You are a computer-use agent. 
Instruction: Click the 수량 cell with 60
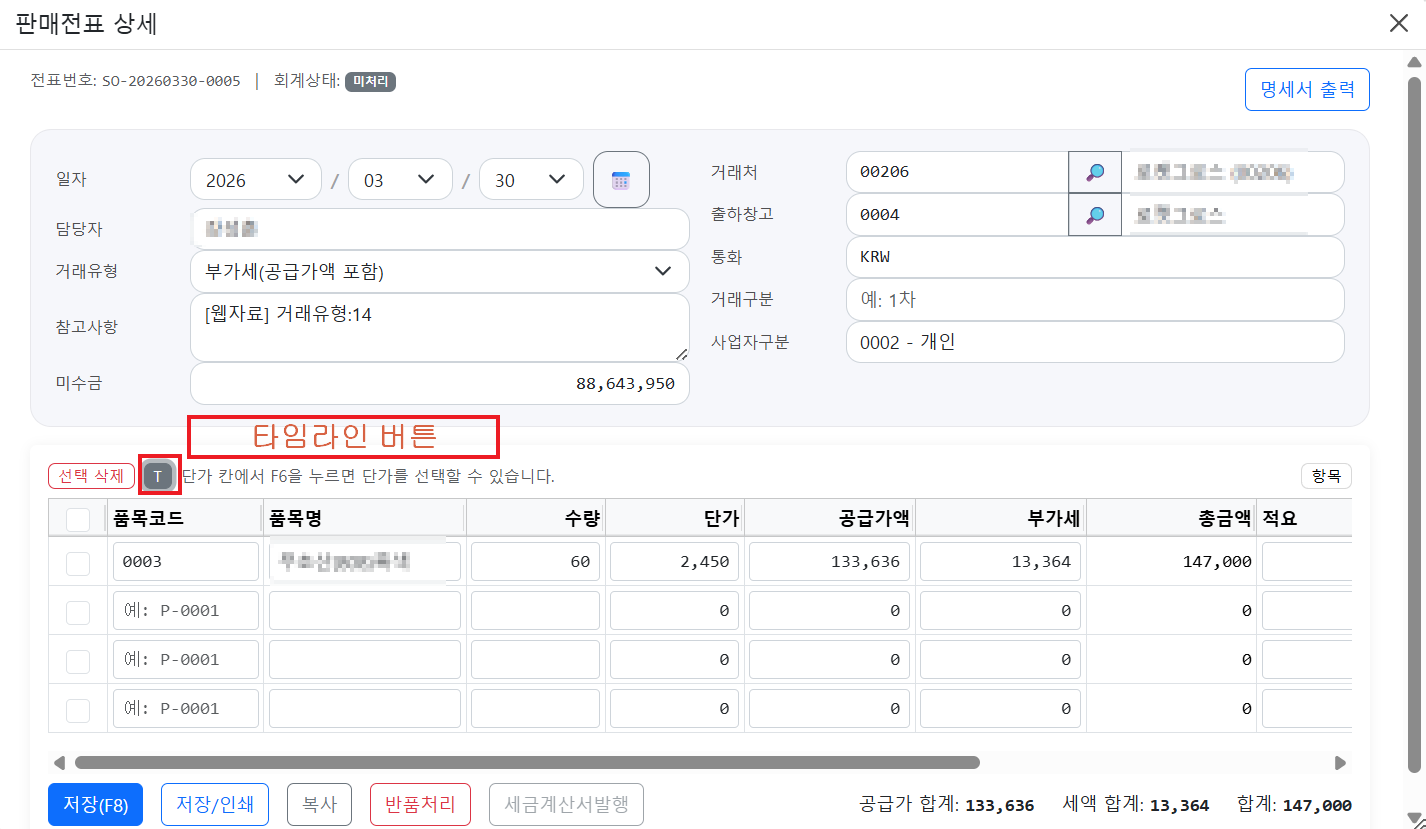(x=535, y=562)
